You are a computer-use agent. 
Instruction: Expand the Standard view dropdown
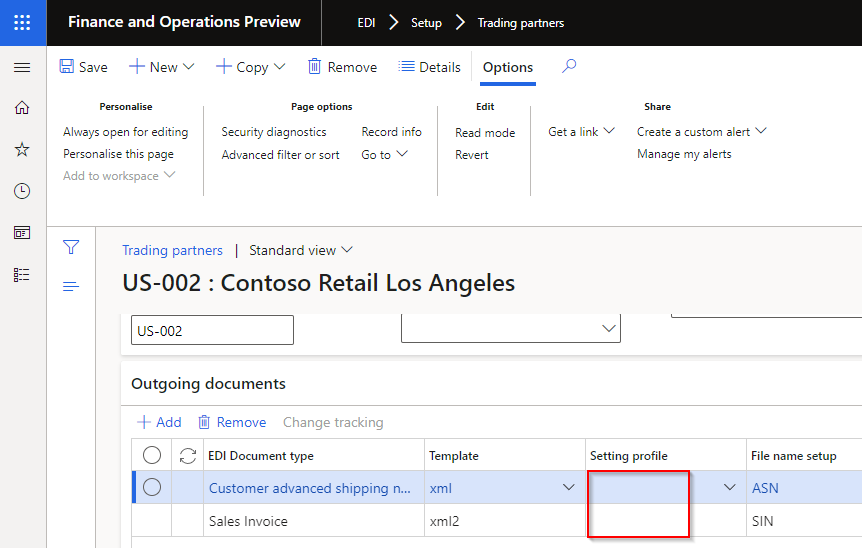(x=301, y=250)
